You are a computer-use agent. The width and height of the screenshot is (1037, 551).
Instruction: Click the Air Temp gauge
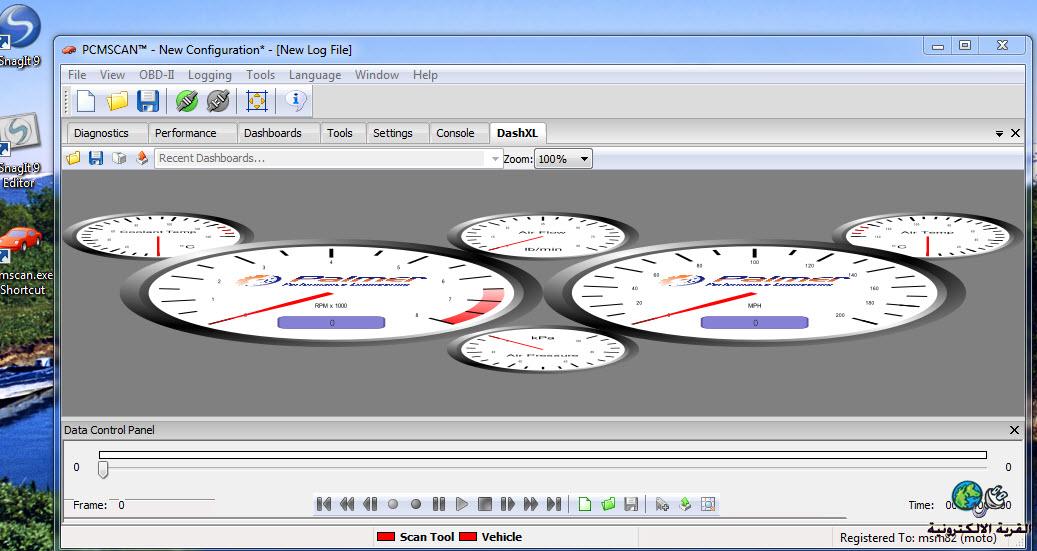pos(928,235)
